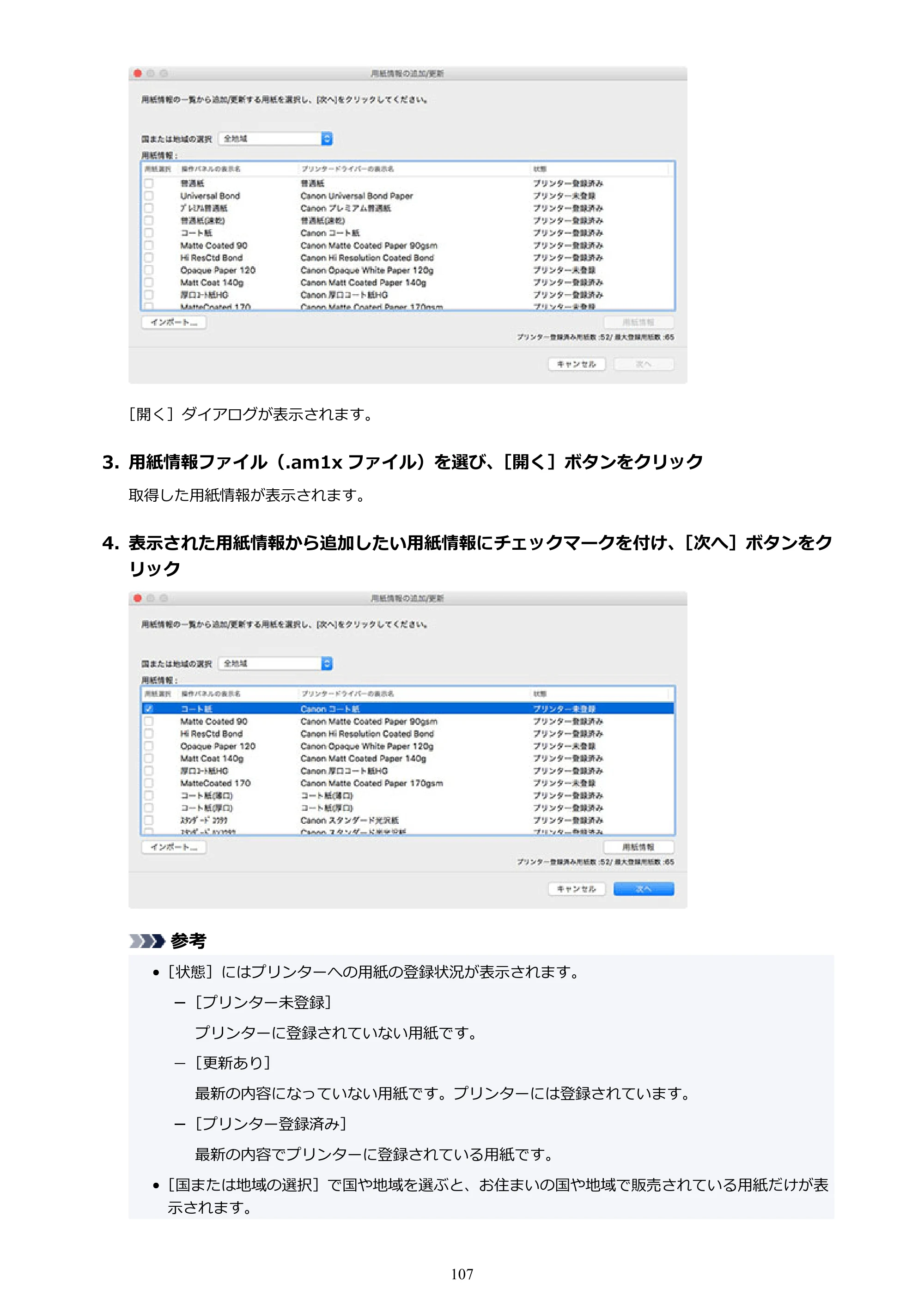Viewport: 924px width, 1307px height.
Task: Click Canon Matte Coated Paper 170gsm text
Action: (371, 783)
